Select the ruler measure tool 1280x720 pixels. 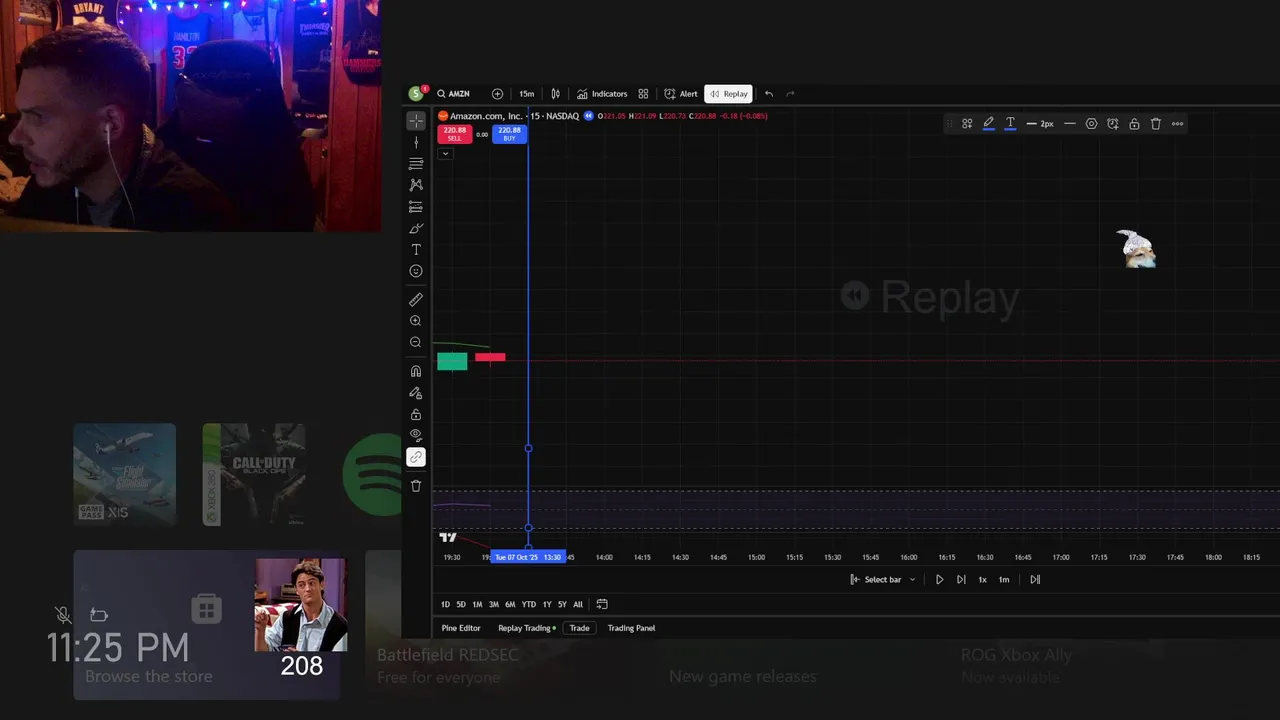point(416,299)
